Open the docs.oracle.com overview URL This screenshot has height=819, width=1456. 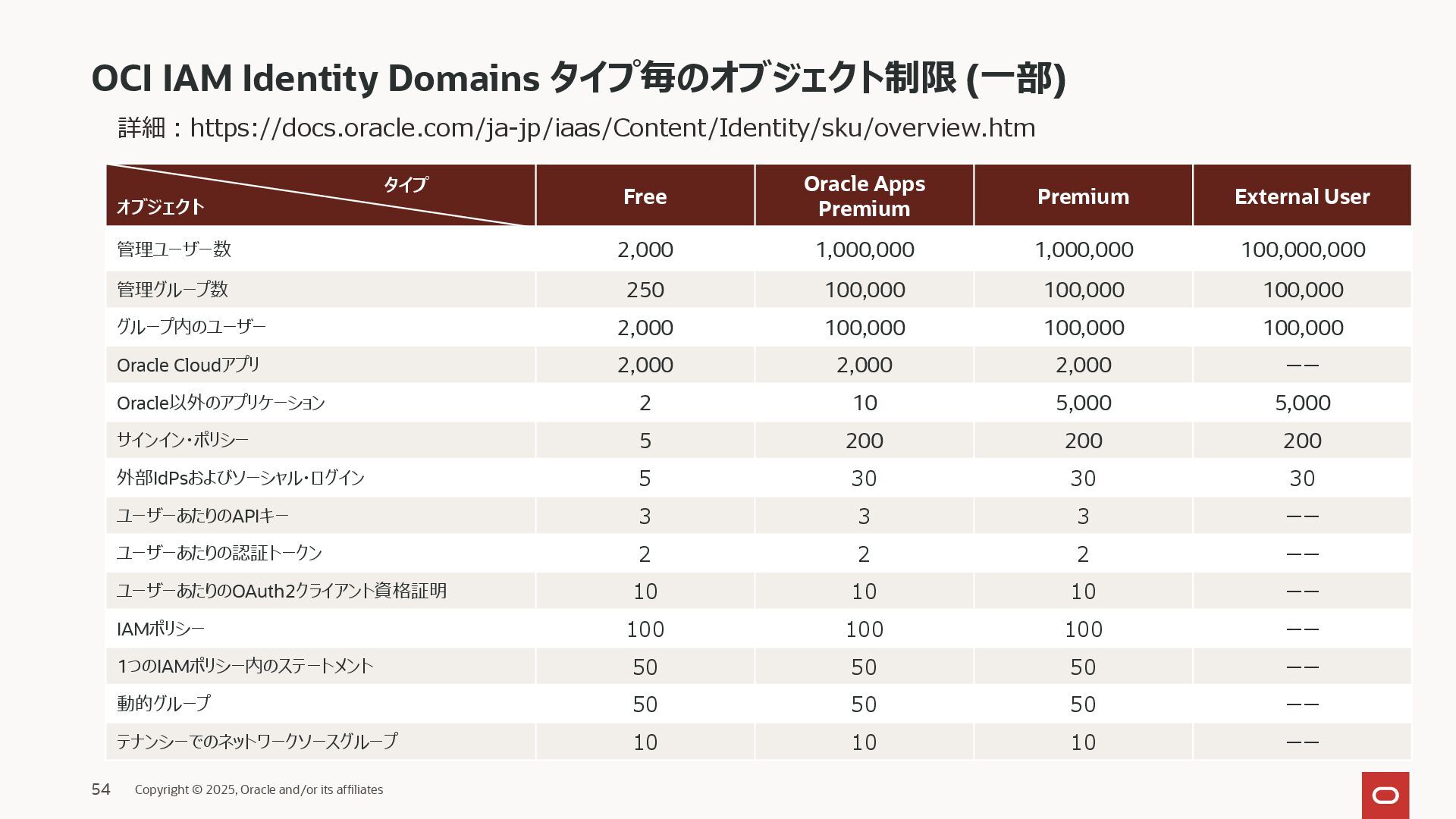pyautogui.click(x=612, y=127)
